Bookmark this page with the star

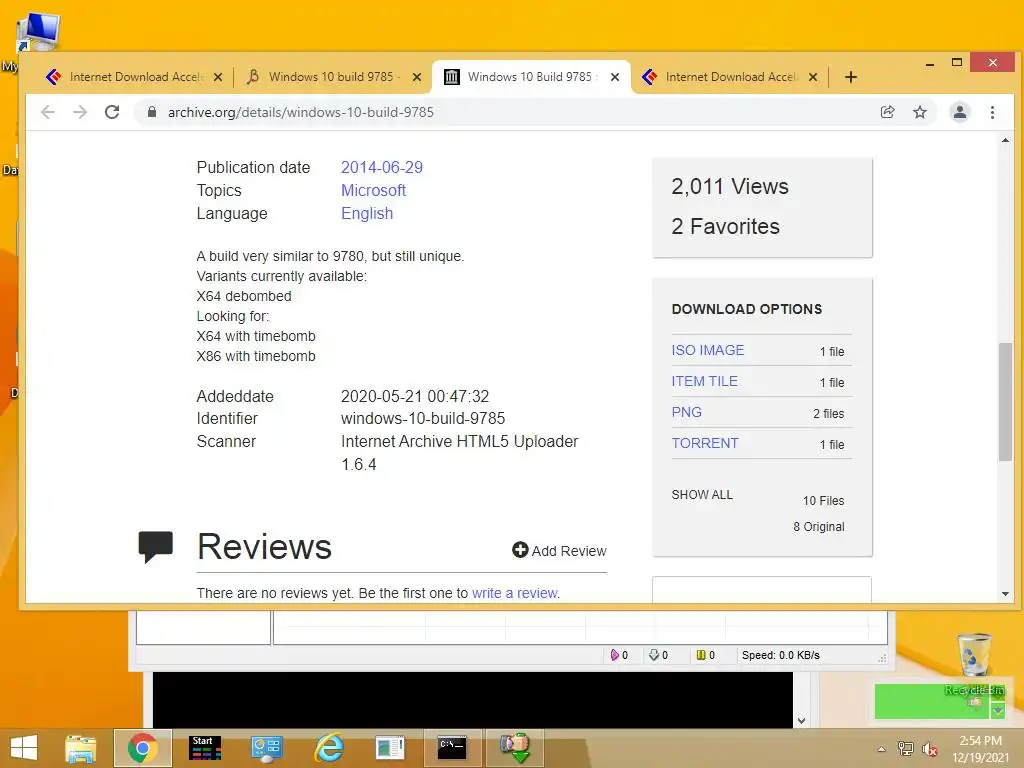920,112
